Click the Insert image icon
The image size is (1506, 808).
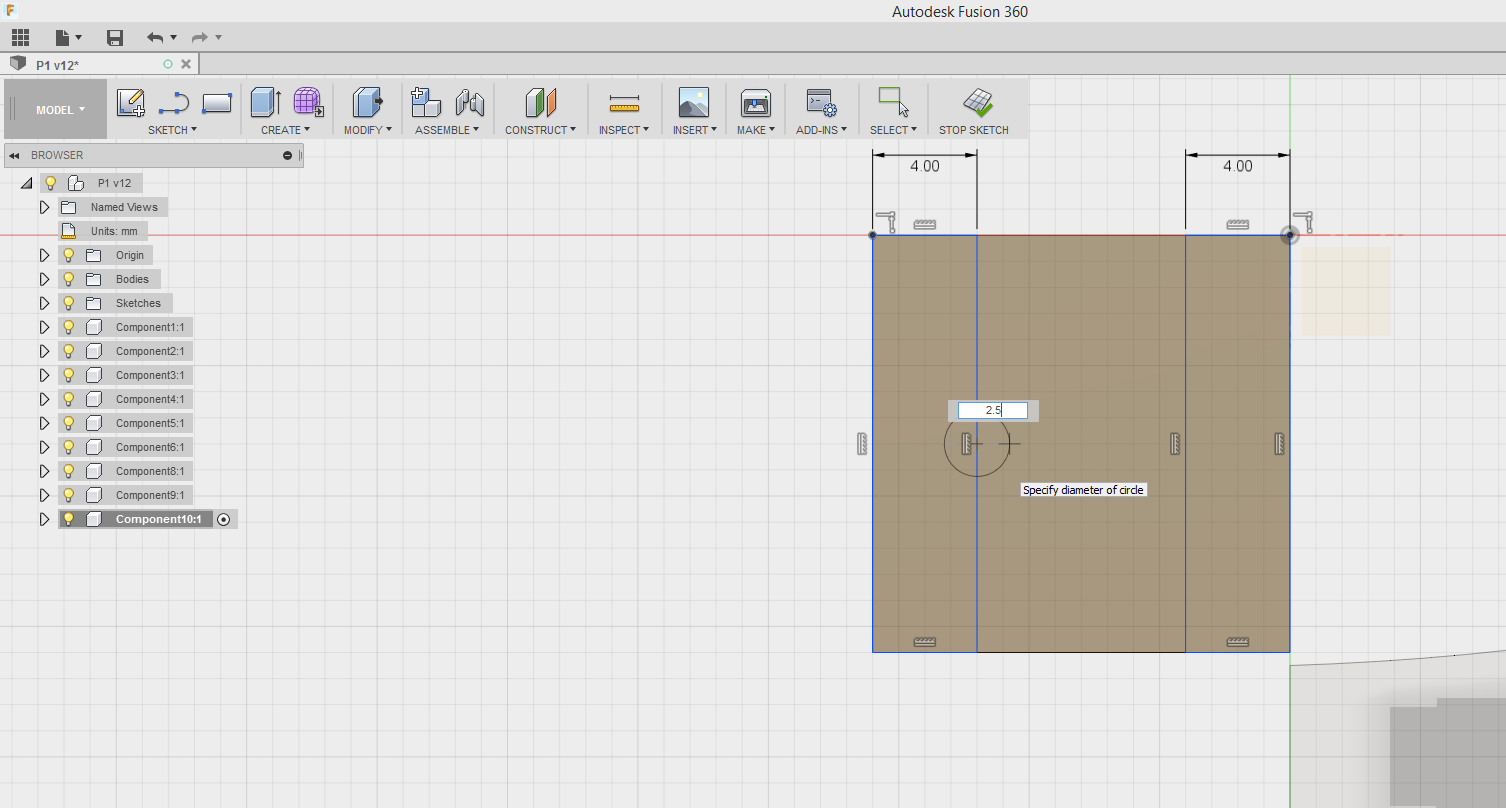click(693, 102)
